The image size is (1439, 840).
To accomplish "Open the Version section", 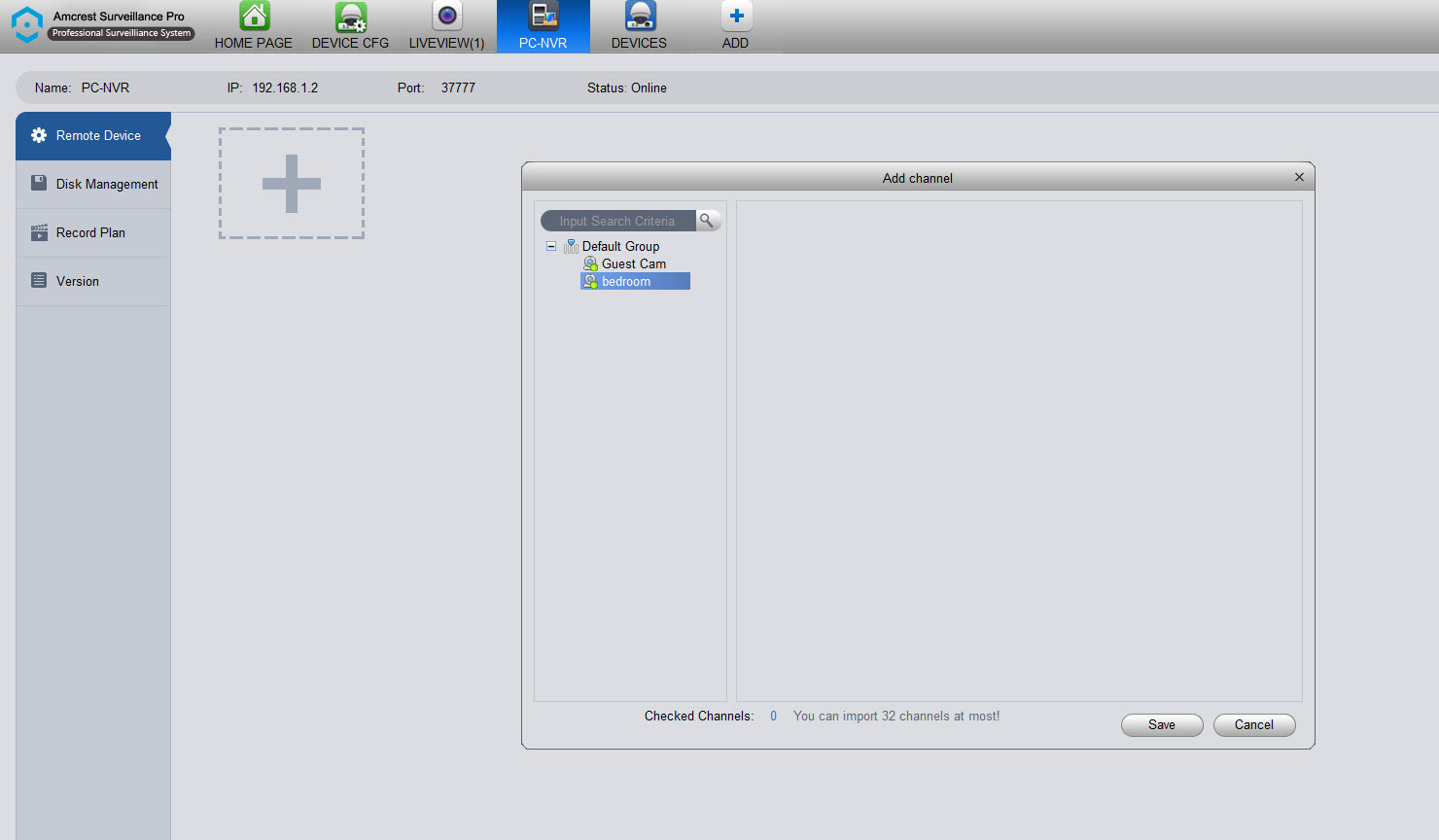I will click(x=93, y=282).
